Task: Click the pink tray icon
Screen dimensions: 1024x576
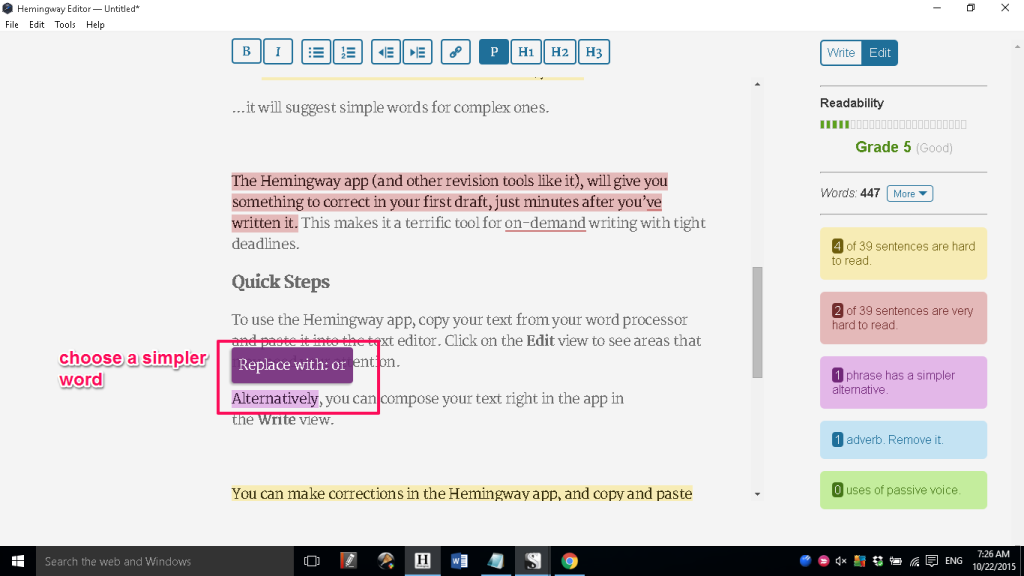Action: click(x=824, y=561)
